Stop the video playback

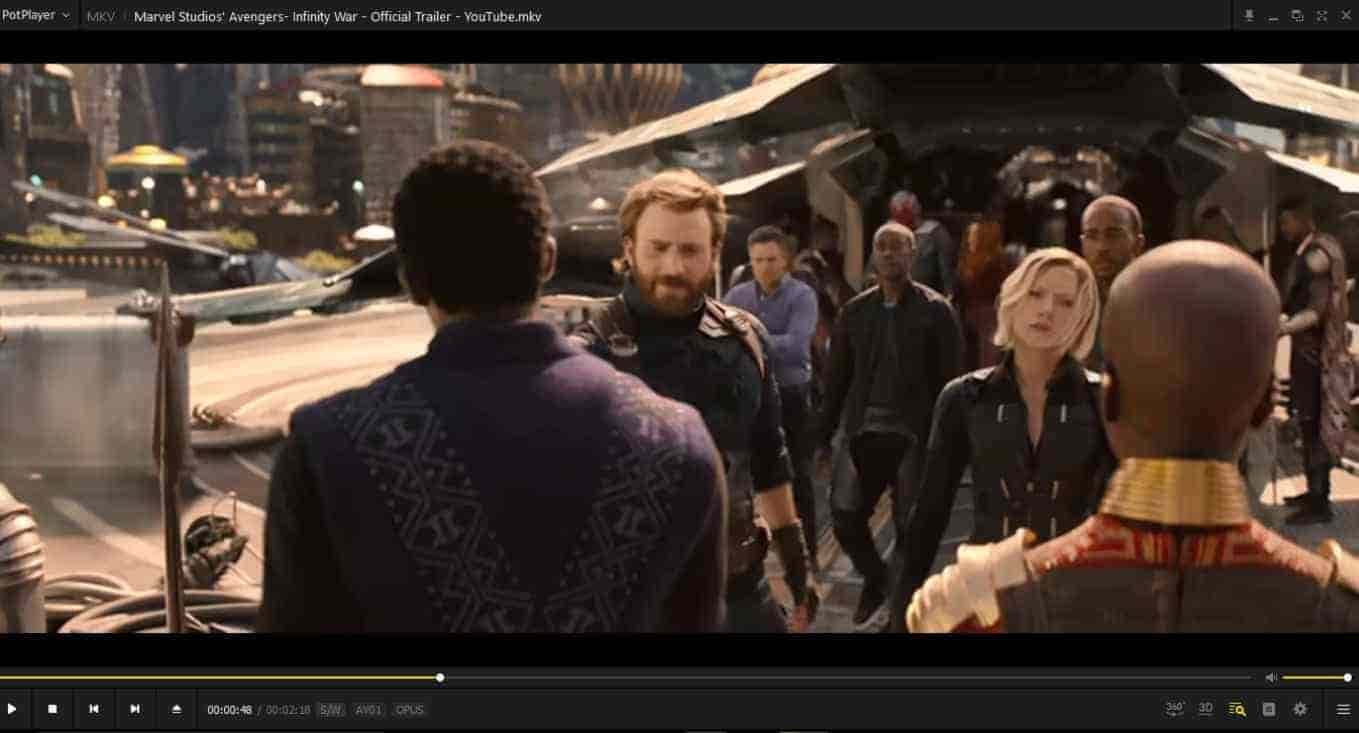[x=53, y=709]
